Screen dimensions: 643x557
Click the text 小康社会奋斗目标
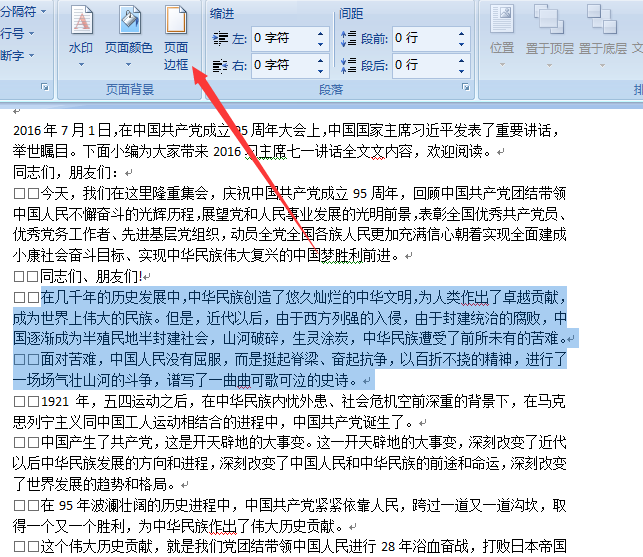[x=69, y=255]
